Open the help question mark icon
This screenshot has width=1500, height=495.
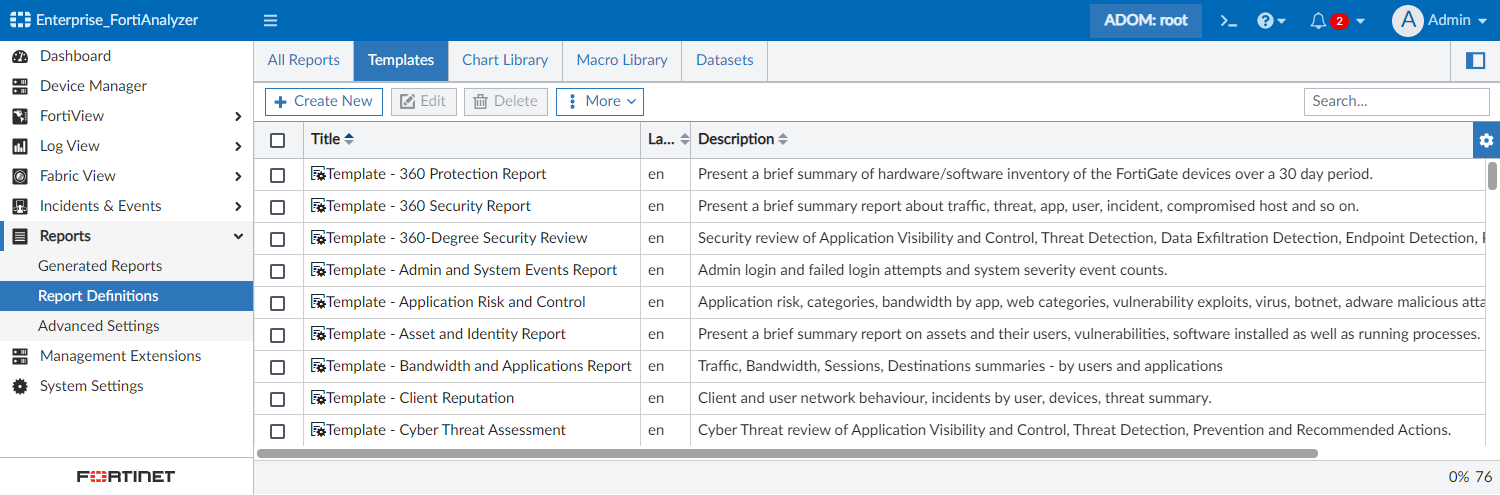pos(1266,21)
